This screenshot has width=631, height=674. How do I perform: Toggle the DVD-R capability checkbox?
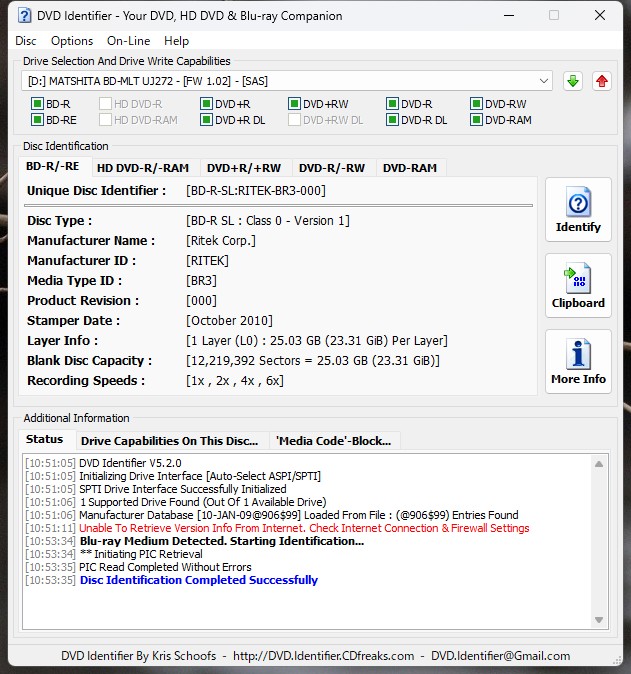click(x=392, y=104)
